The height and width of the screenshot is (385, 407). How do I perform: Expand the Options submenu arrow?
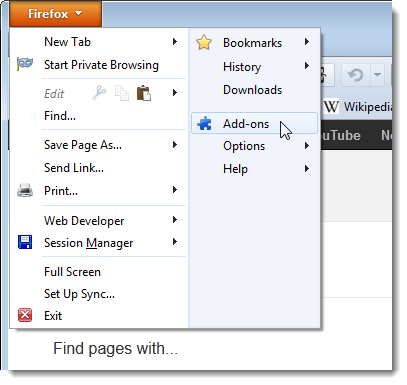tap(307, 146)
